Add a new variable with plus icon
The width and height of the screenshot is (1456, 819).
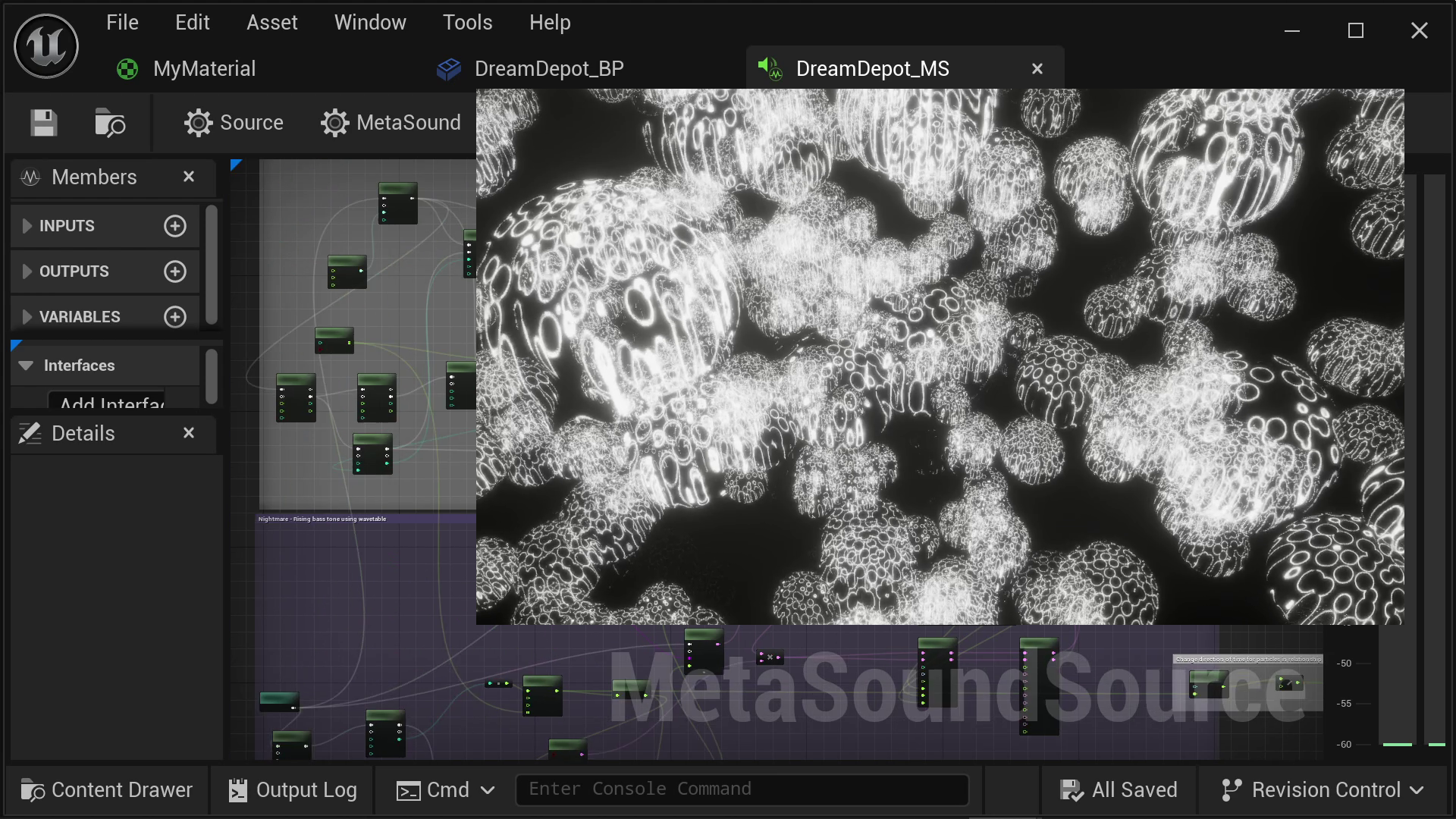coord(175,317)
